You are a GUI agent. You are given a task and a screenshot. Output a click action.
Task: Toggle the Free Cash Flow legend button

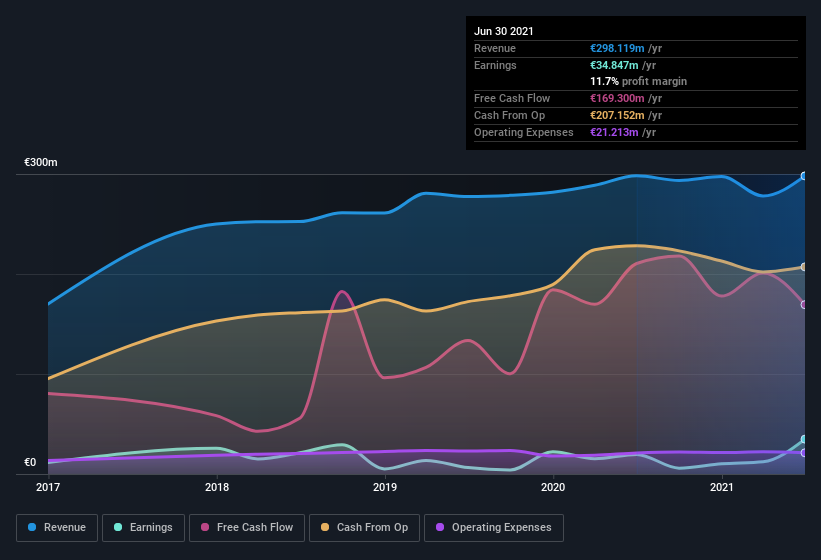pyautogui.click(x=247, y=528)
